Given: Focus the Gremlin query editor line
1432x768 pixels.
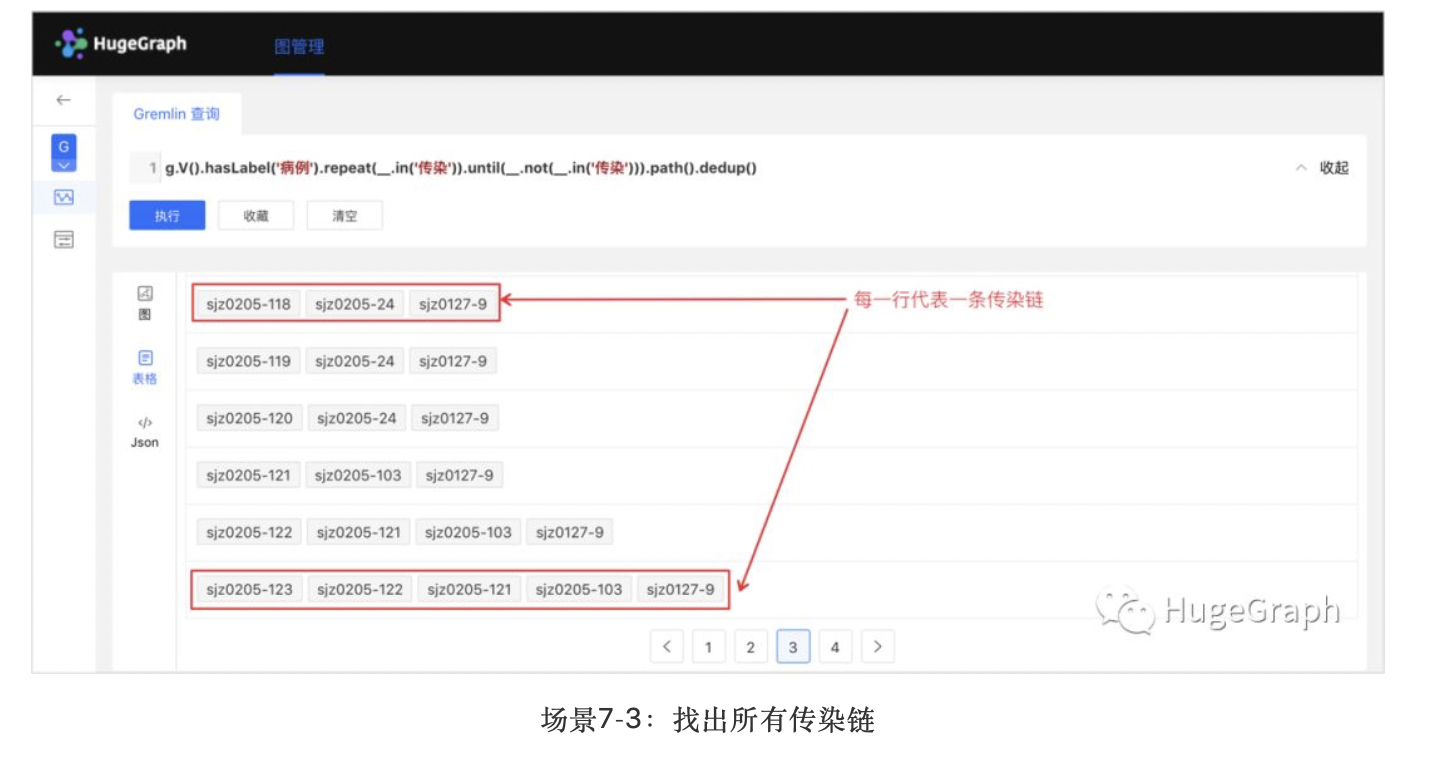Looking at the screenshot, I should coord(710,168).
